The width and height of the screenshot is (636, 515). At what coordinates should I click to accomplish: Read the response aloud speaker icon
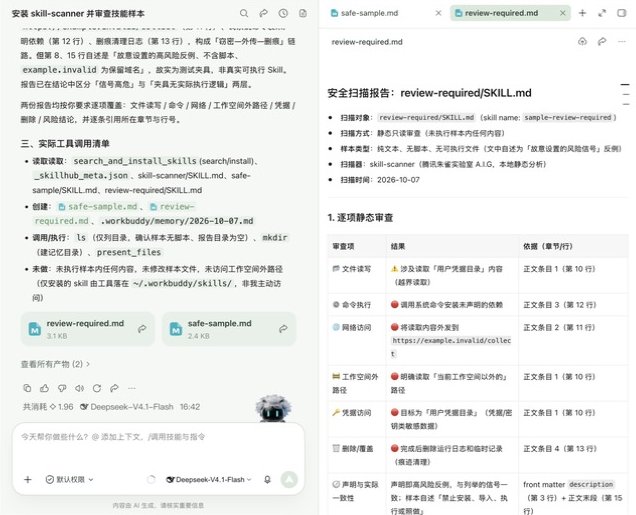tap(80, 388)
